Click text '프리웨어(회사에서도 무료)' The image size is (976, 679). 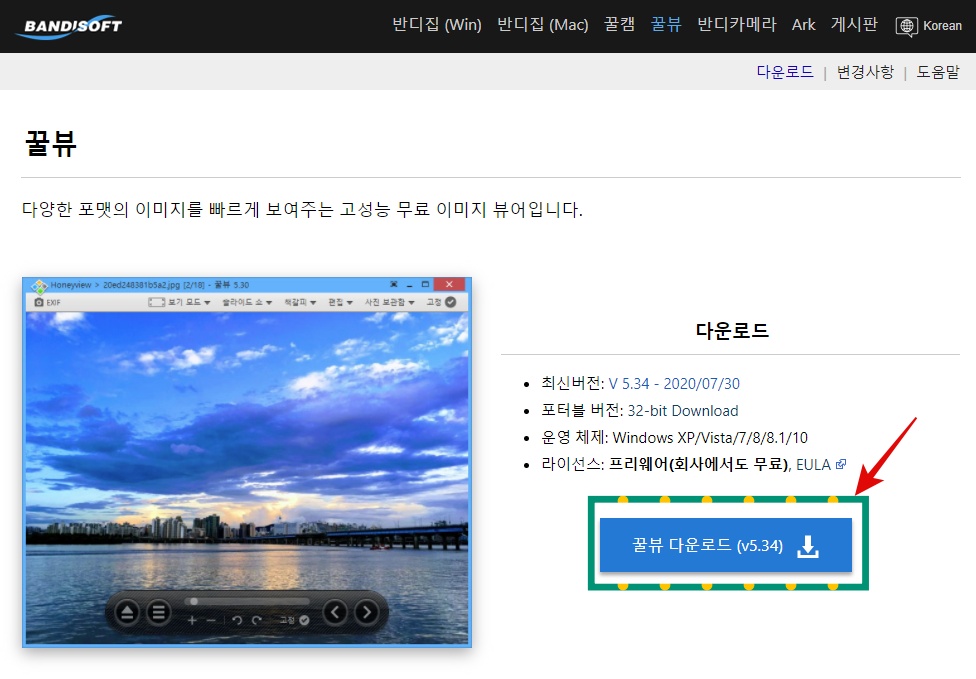(x=698, y=464)
